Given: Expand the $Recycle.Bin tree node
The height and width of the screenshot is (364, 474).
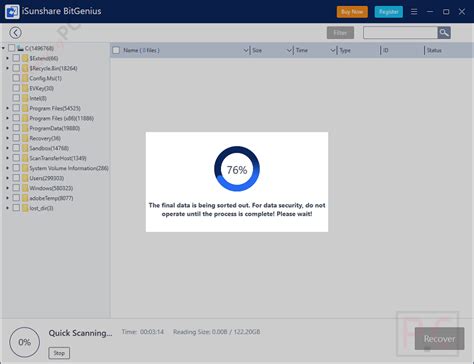Looking at the screenshot, I should [x=7, y=68].
